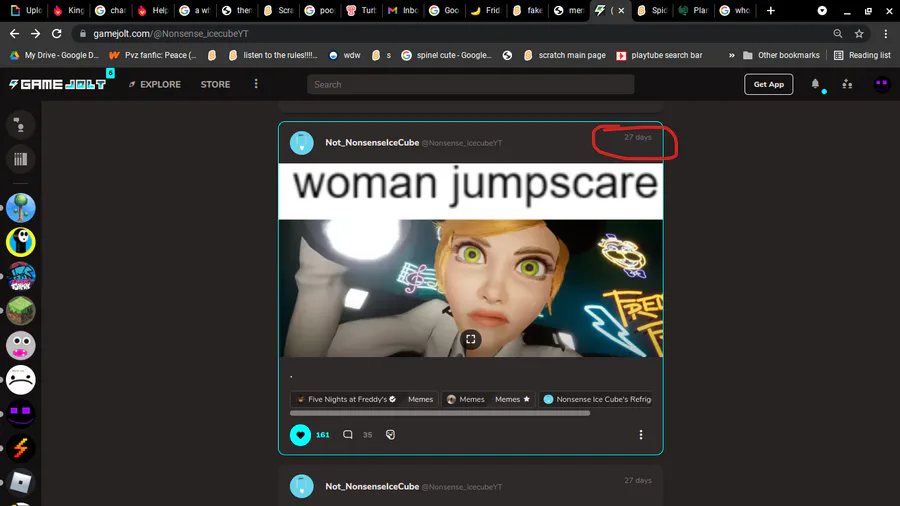Click the Get App button
Image resolution: width=900 pixels, height=506 pixels.
pyautogui.click(x=769, y=84)
